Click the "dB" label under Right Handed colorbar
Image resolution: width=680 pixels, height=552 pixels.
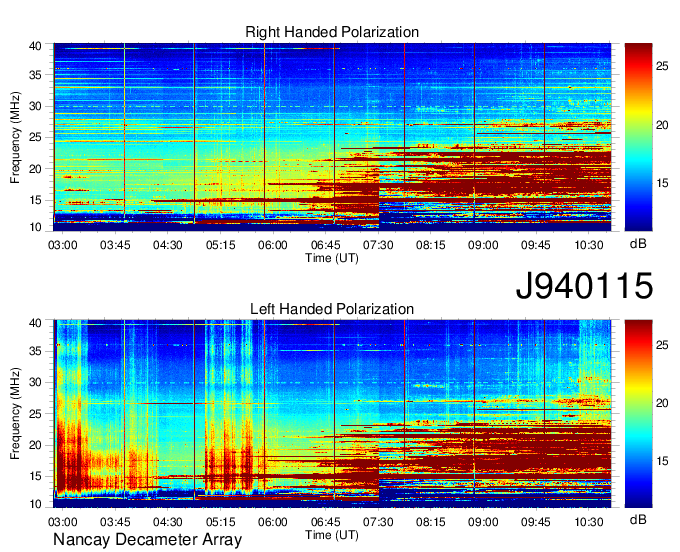tap(638, 244)
